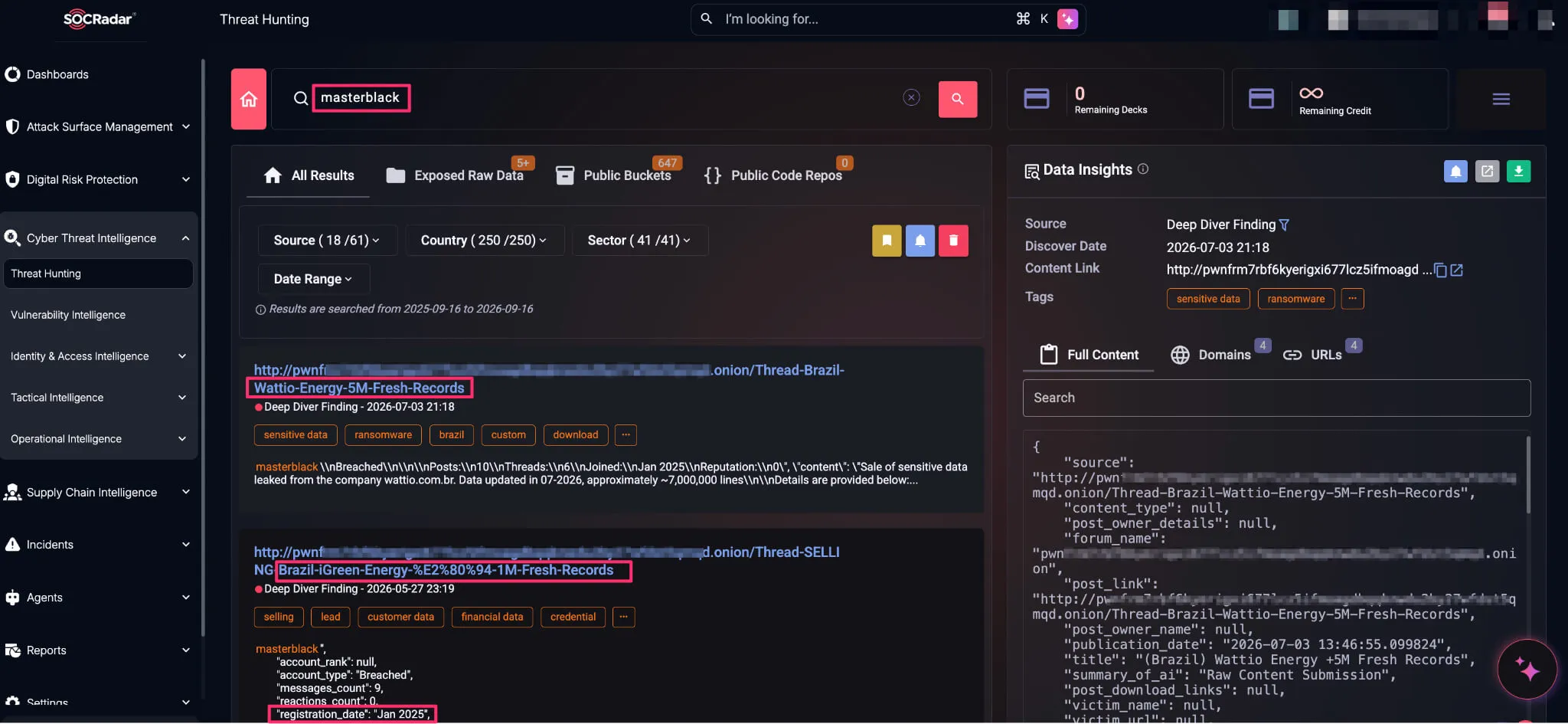Image resolution: width=1568 pixels, height=724 pixels.
Task: Show more tags on Wattio Energy result
Action: tap(626, 435)
